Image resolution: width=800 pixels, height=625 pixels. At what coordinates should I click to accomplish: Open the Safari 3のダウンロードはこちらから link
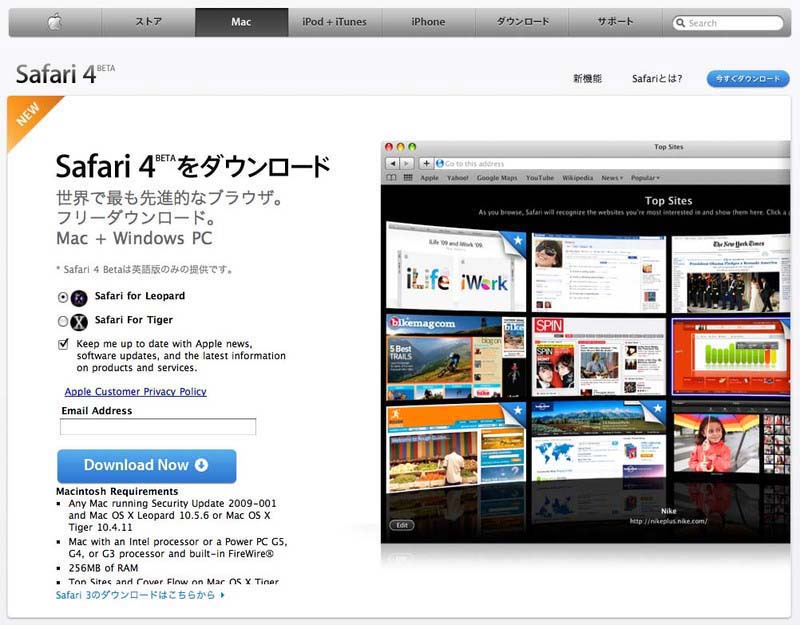(x=140, y=595)
